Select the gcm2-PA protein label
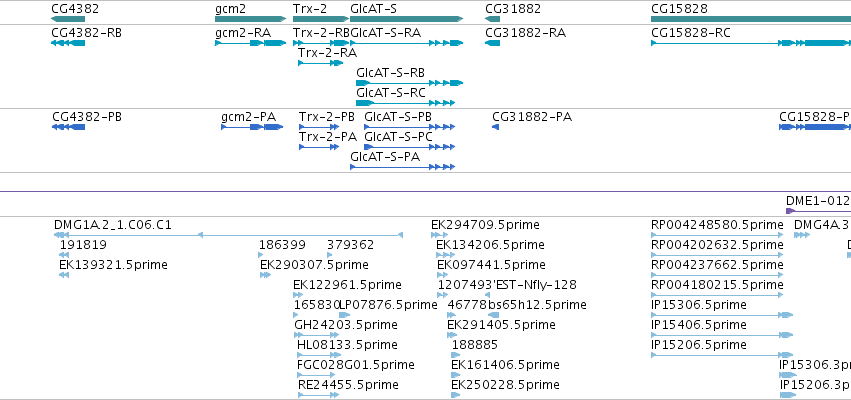The height and width of the screenshot is (400, 851). click(249, 117)
